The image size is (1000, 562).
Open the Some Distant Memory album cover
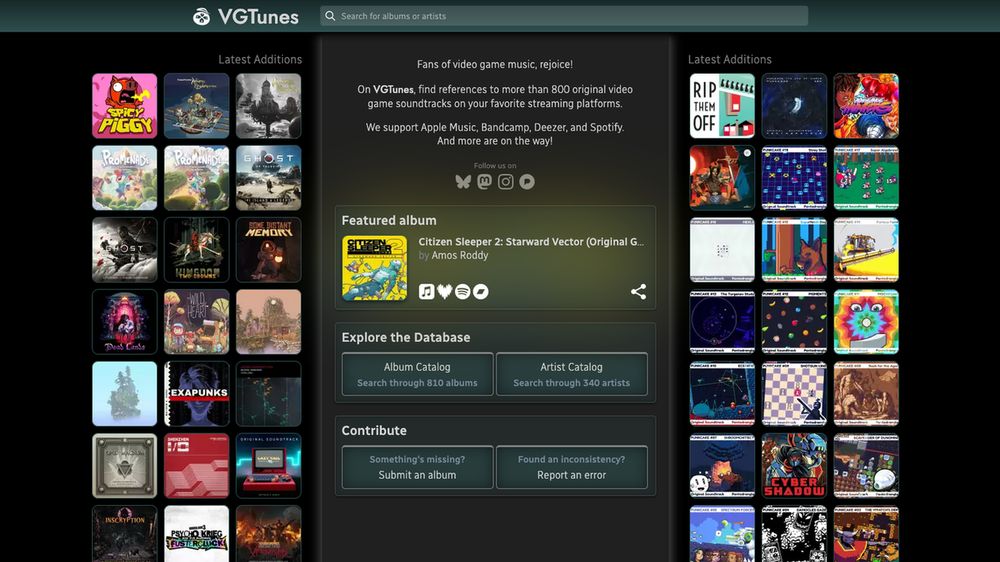pos(268,250)
